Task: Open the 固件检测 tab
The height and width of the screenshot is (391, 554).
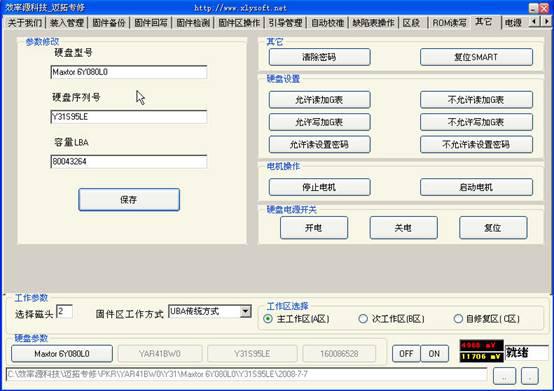Action: (x=193, y=23)
